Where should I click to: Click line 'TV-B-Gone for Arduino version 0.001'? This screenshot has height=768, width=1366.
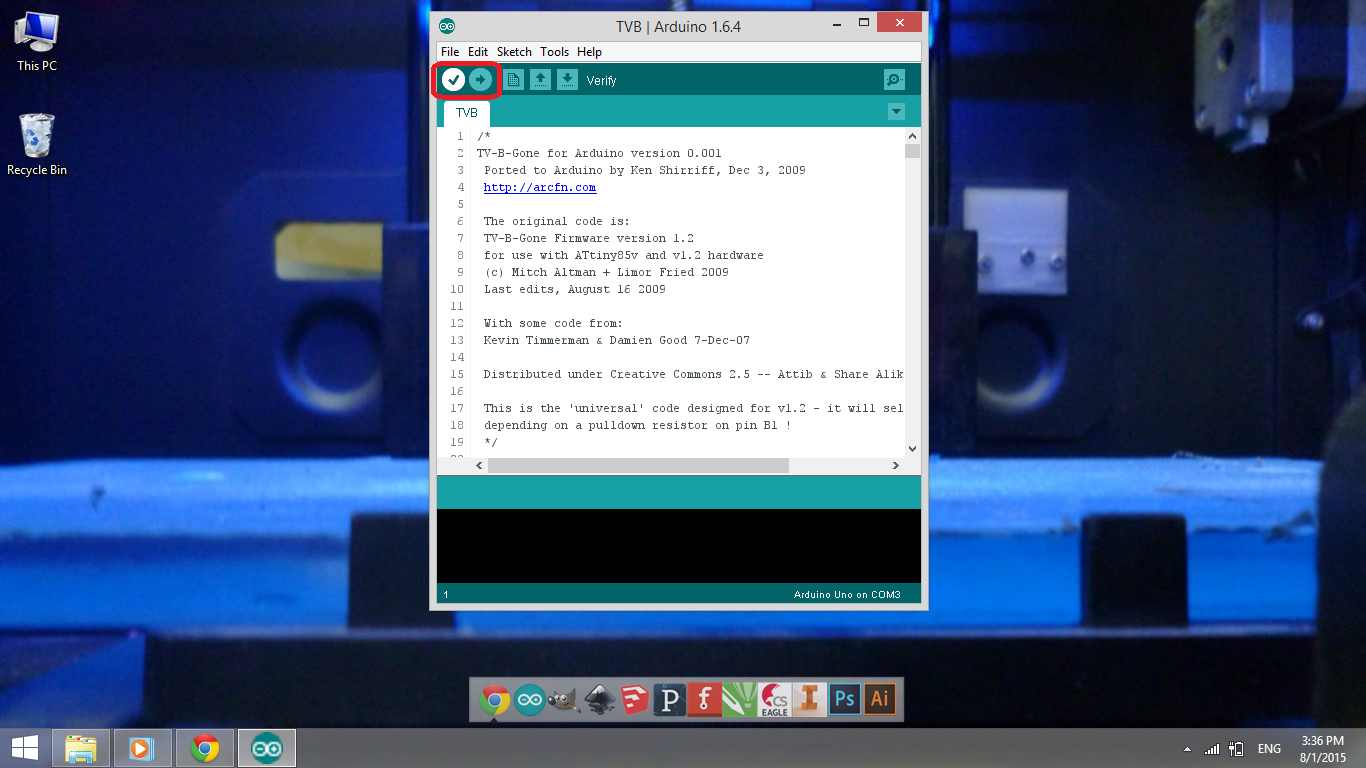[x=599, y=153]
